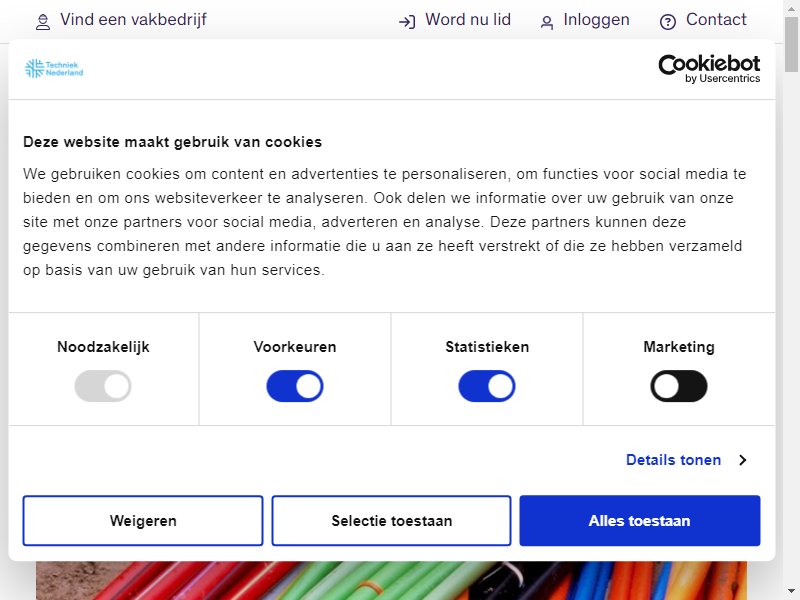Click the user profile icon beside Inloggen
Image resolution: width=800 pixels, height=600 pixels.
click(x=546, y=22)
